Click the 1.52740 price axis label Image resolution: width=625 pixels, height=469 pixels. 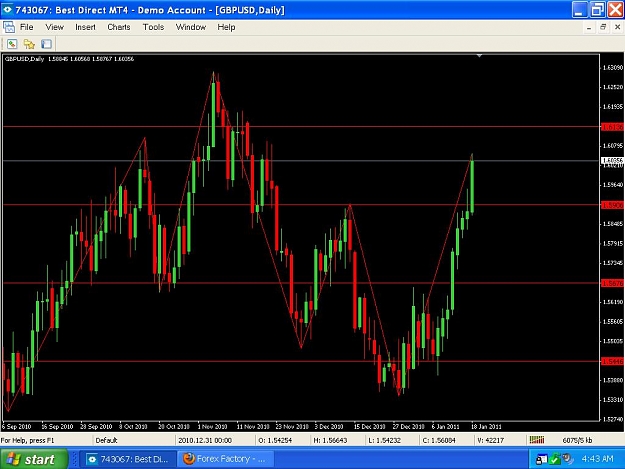coord(613,419)
